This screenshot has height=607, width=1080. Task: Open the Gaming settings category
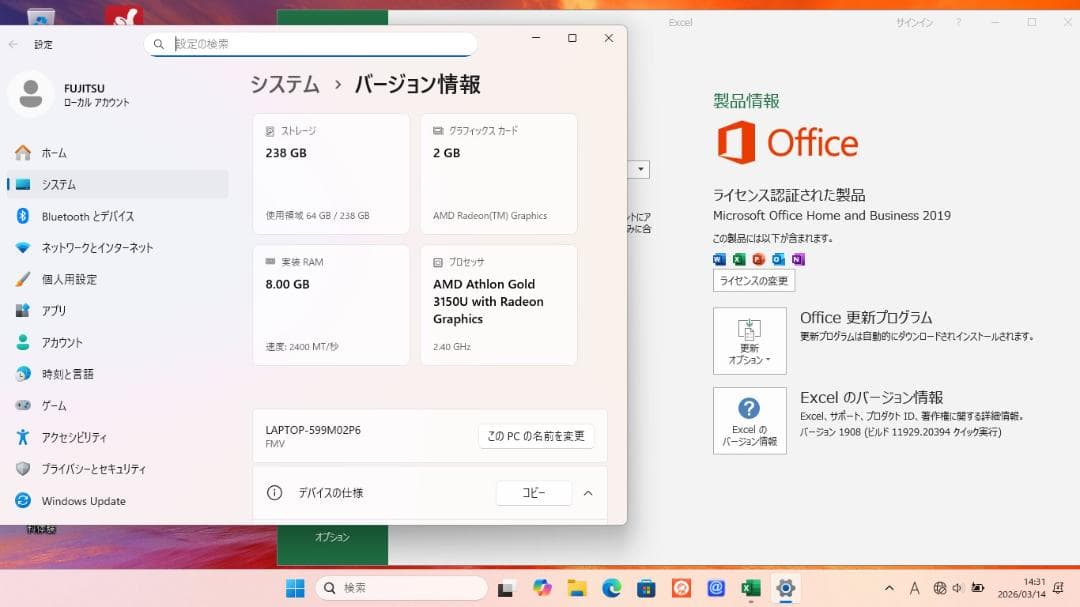pos(117,406)
